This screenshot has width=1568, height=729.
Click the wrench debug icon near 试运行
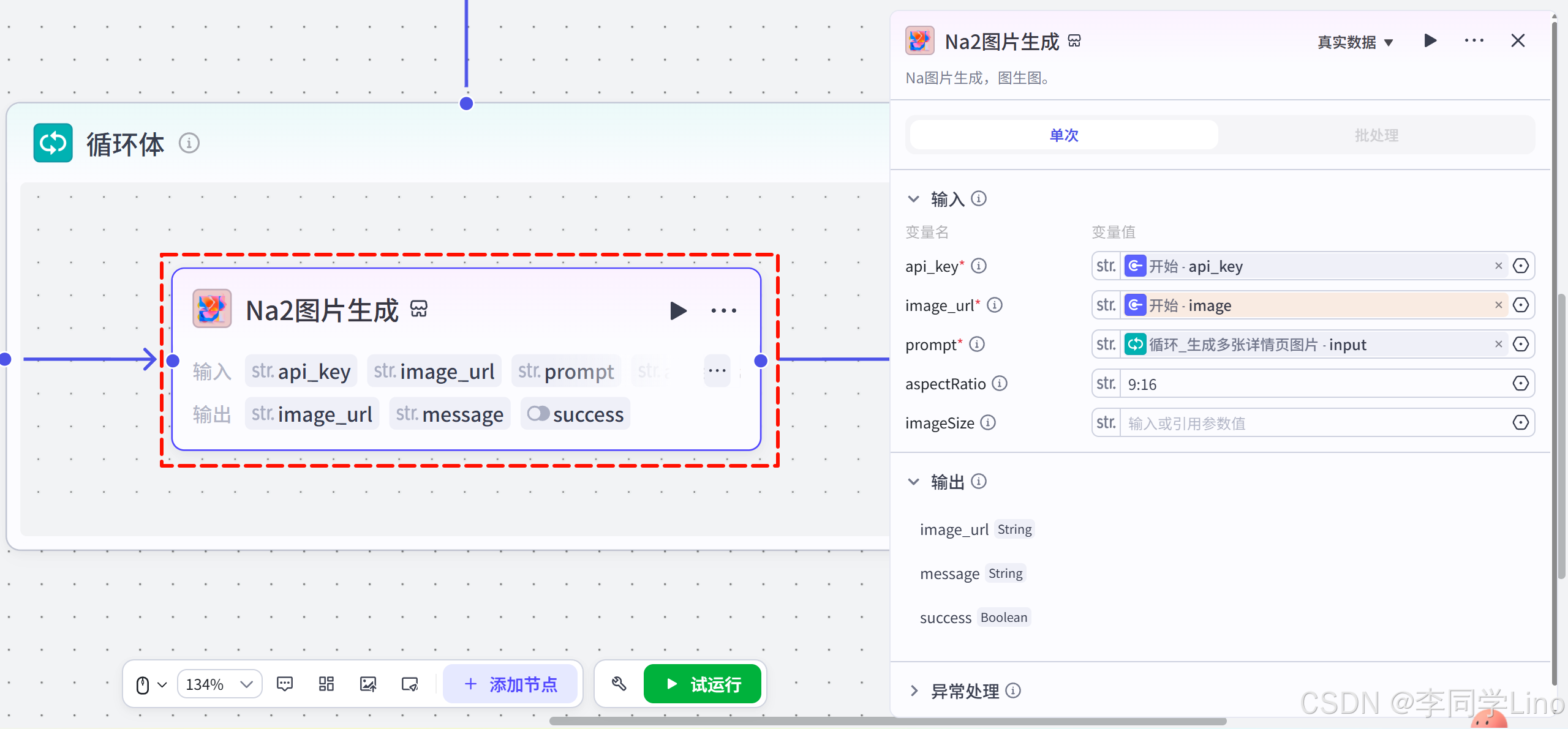point(619,684)
